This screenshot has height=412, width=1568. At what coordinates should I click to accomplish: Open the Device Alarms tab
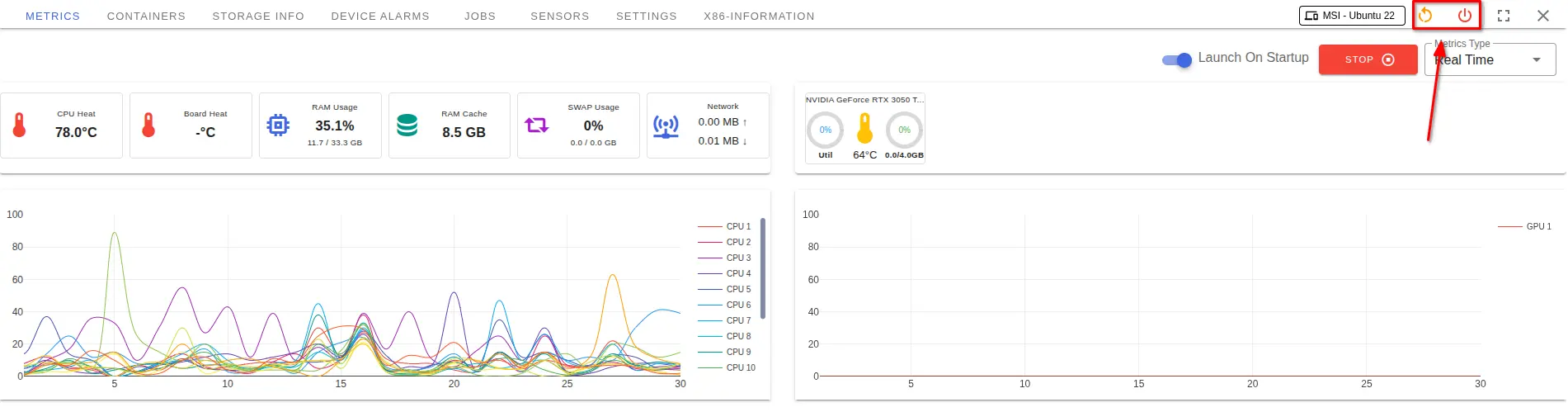[380, 17]
